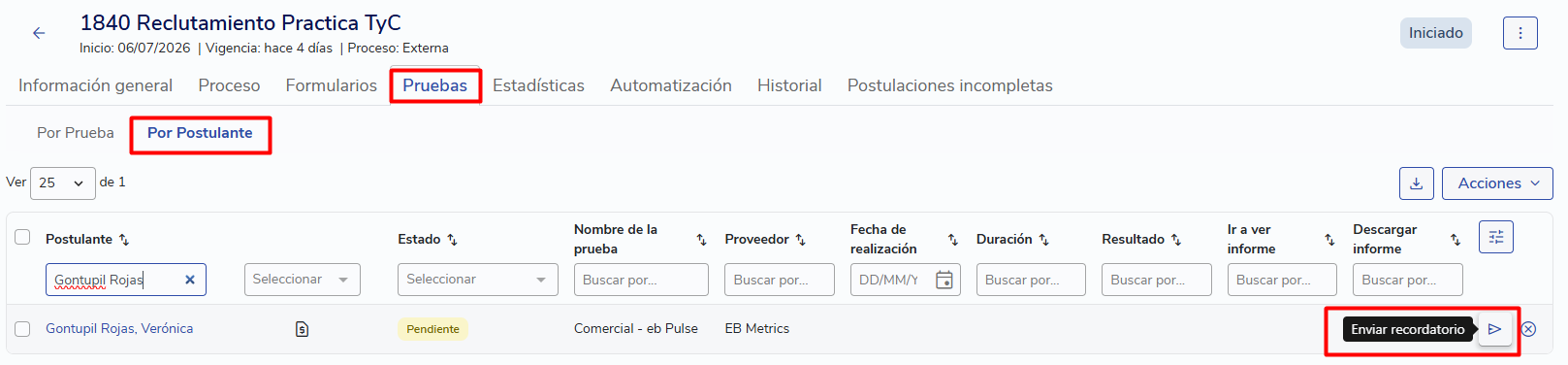Viewport: 1568px width, 365px height.
Task: Click the circled X cancel icon in row
Action: [1528, 329]
